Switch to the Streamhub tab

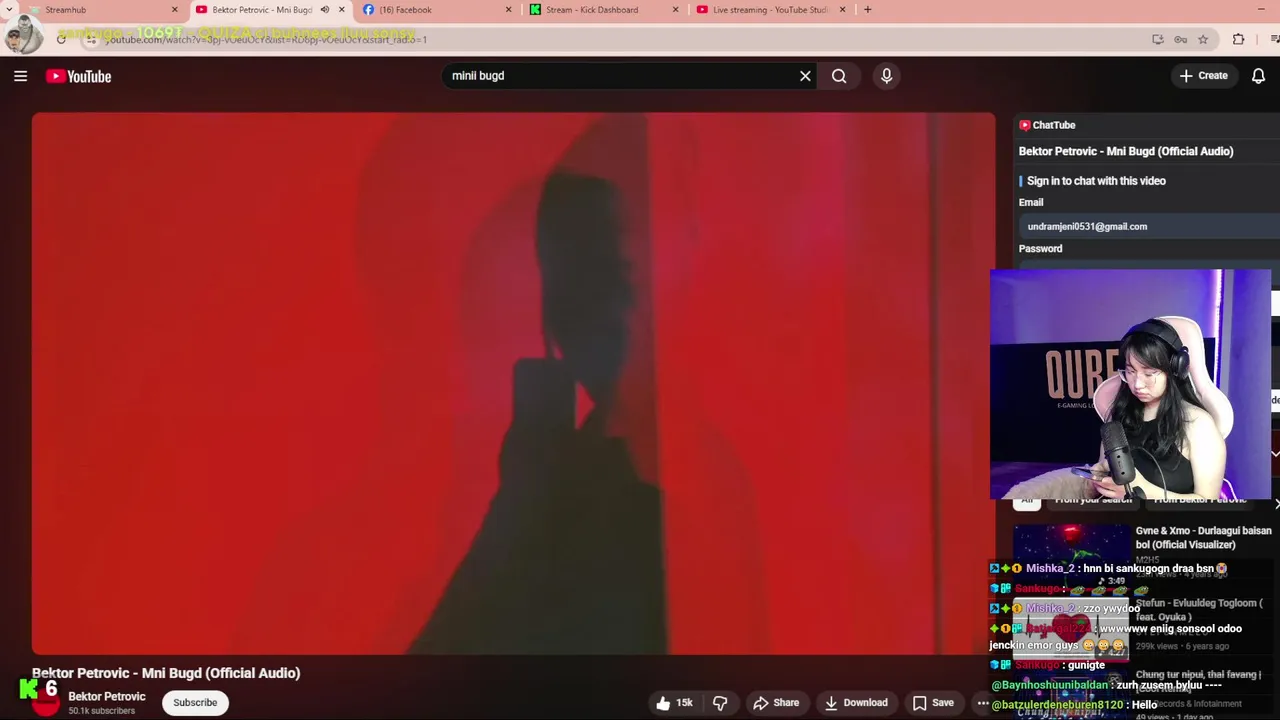(100, 10)
